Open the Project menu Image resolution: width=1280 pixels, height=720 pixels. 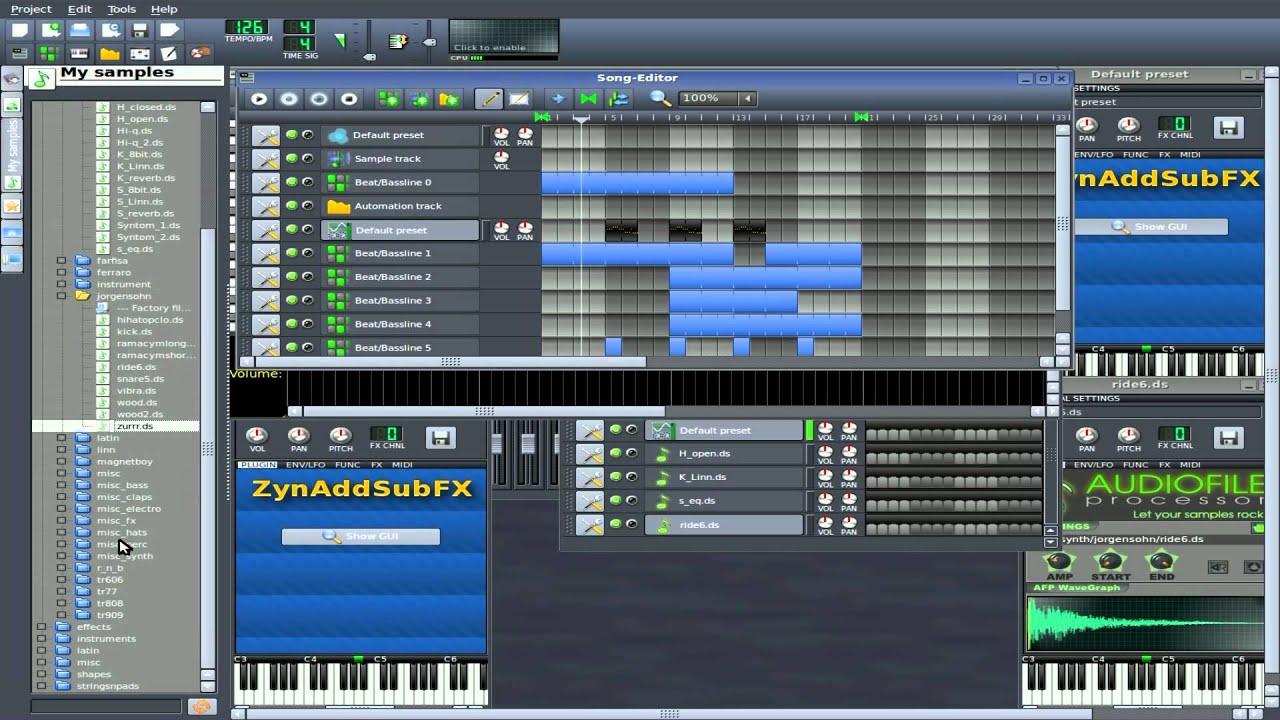coord(31,9)
